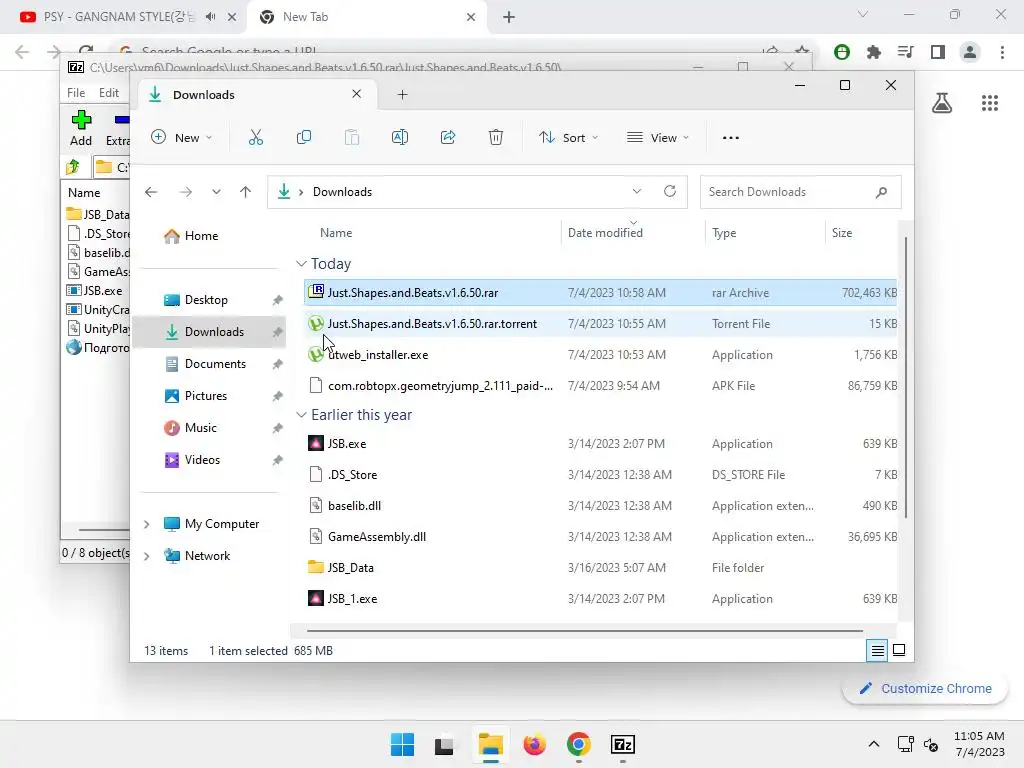
Task: Click the vertical scrollbar in file list
Action: pos(906,377)
